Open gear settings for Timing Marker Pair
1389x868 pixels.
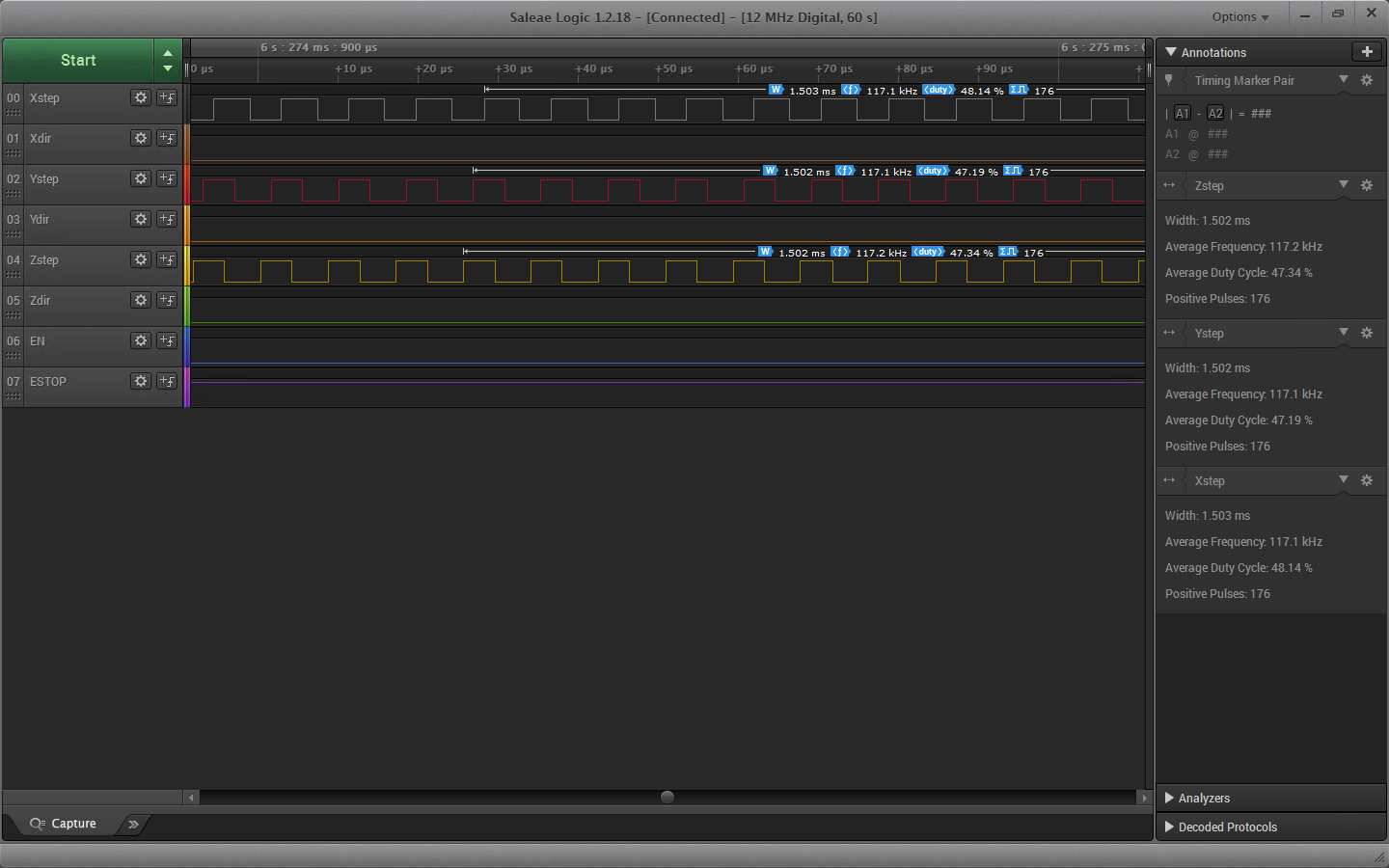[x=1367, y=80]
